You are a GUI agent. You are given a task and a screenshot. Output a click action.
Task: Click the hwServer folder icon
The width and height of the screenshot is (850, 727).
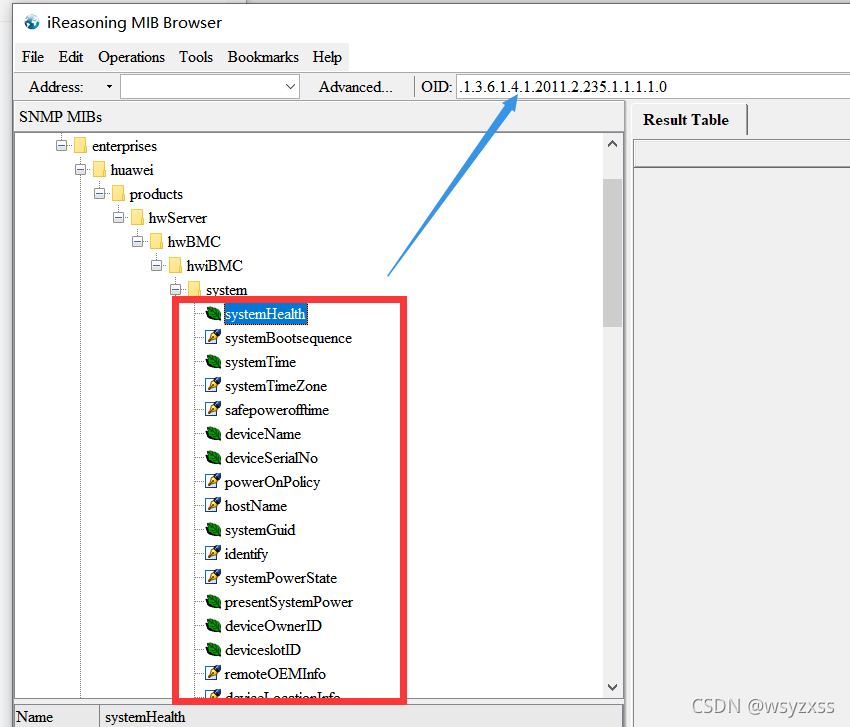[x=137, y=217]
